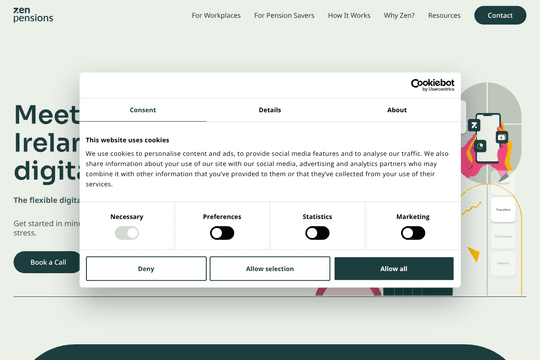The width and height of the screenshot is (540, 360).
Task: Click the Book a Call button
Action: click(x=48, y=262)
